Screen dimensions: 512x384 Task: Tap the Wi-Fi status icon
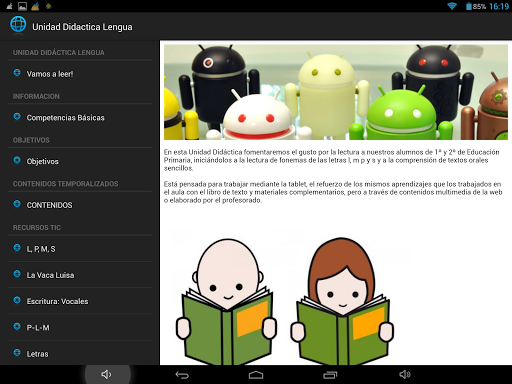click(452, 6)
